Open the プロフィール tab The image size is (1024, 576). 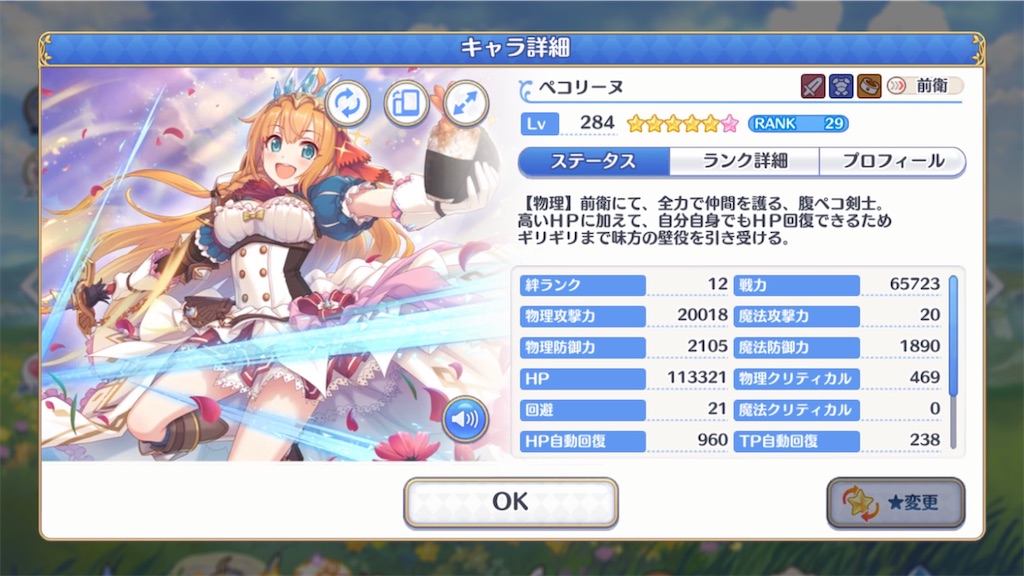pos(892,161)
